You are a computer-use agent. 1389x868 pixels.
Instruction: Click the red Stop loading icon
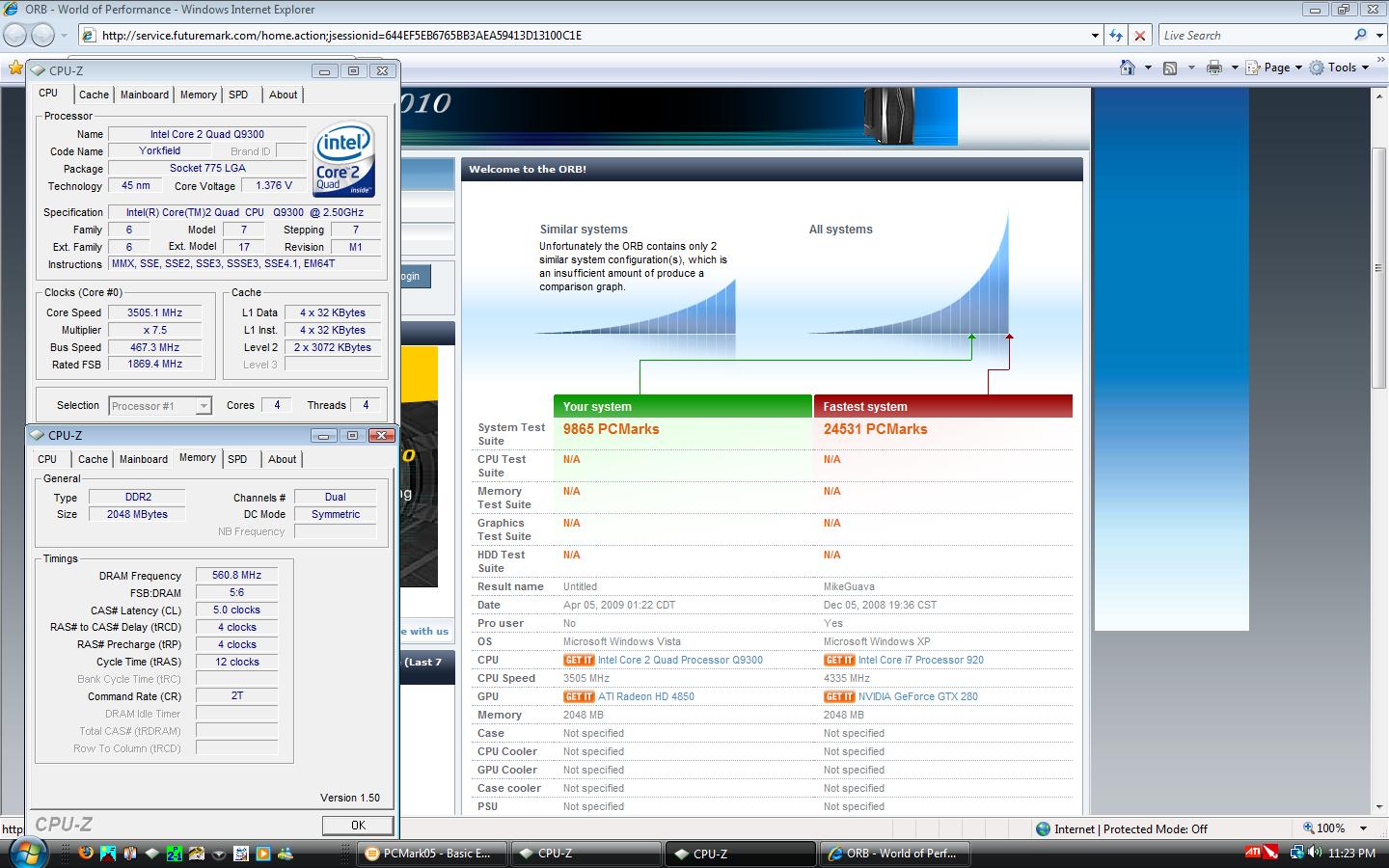coord(1140,36)
